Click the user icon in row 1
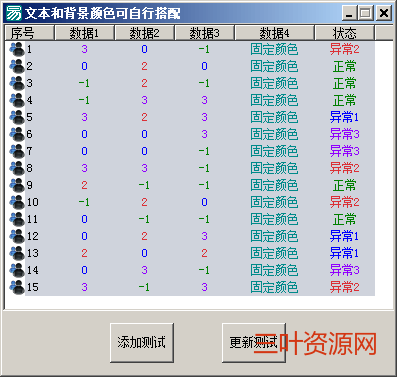397x377 pixels. 17,49
